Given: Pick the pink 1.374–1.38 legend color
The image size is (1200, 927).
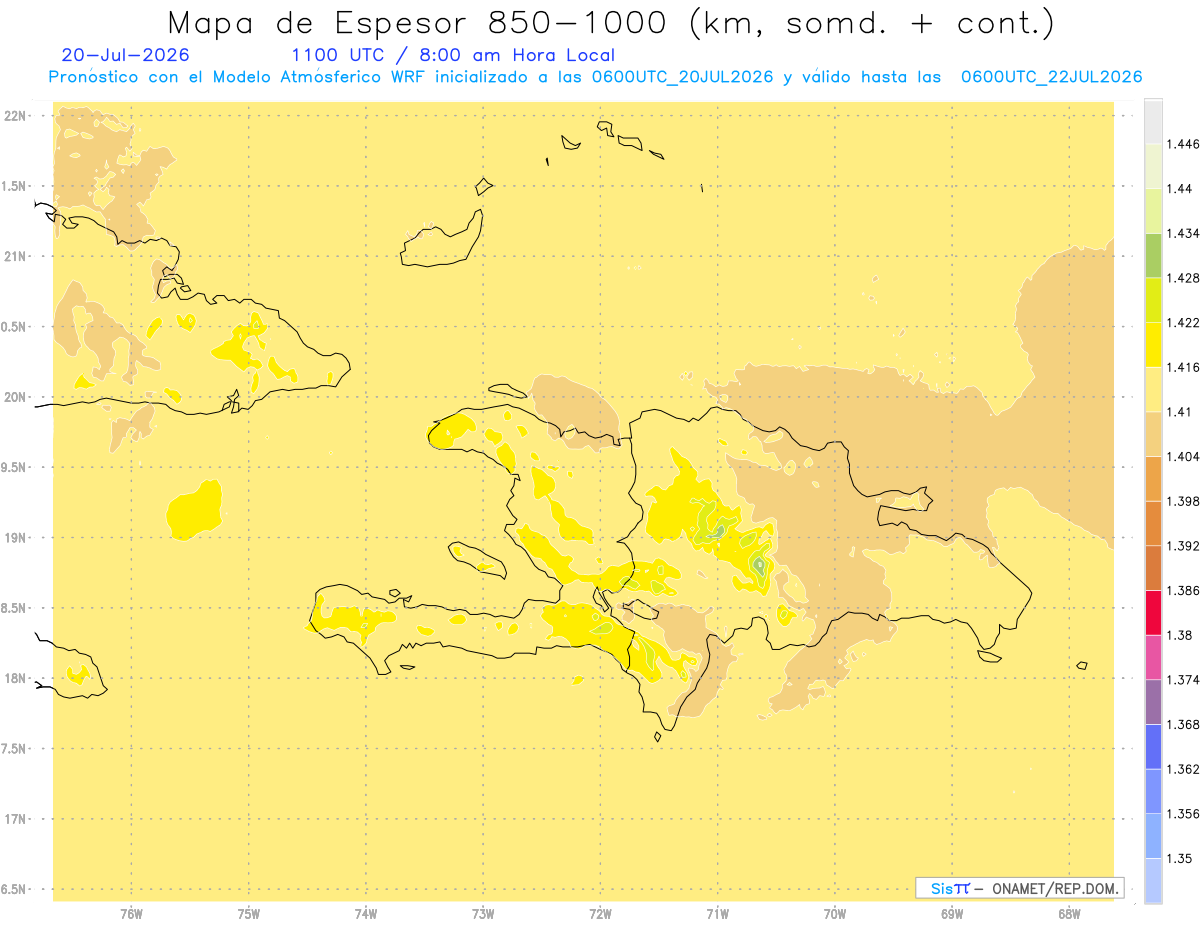Looking at the screenshot, I should click(x=1153, y=656).
